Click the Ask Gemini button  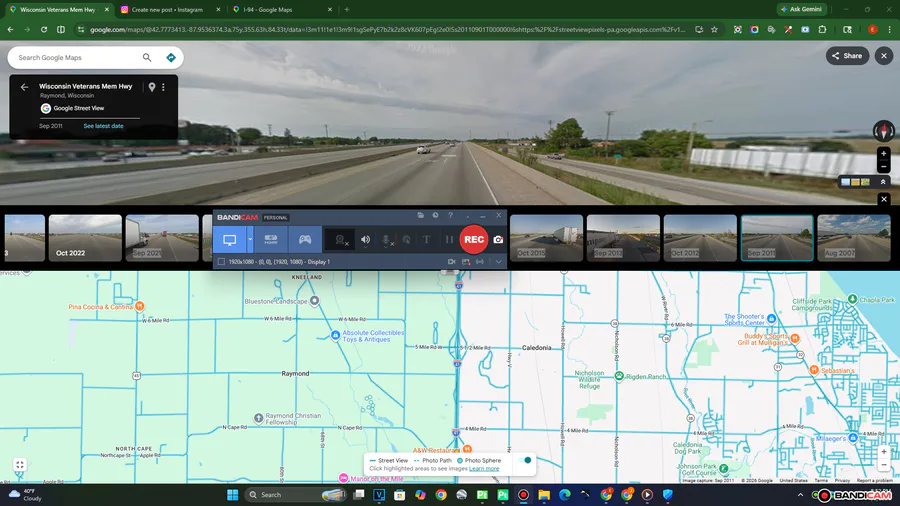(801, 9)
